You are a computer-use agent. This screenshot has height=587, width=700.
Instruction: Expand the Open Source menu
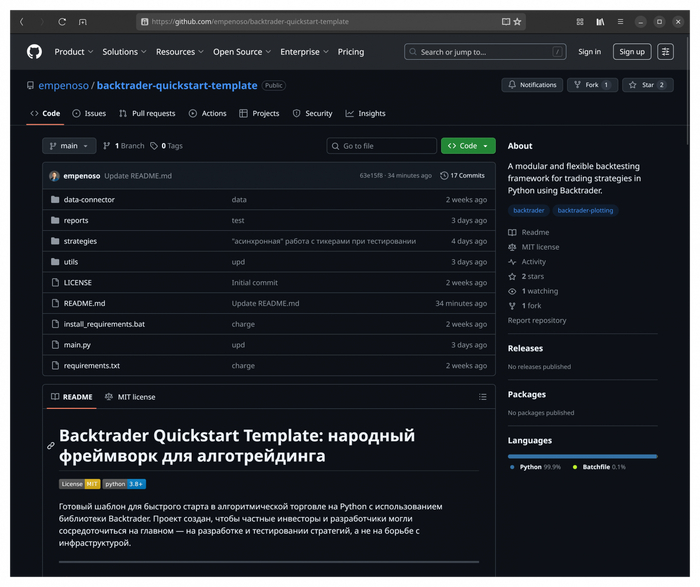[x=242, y=52]
